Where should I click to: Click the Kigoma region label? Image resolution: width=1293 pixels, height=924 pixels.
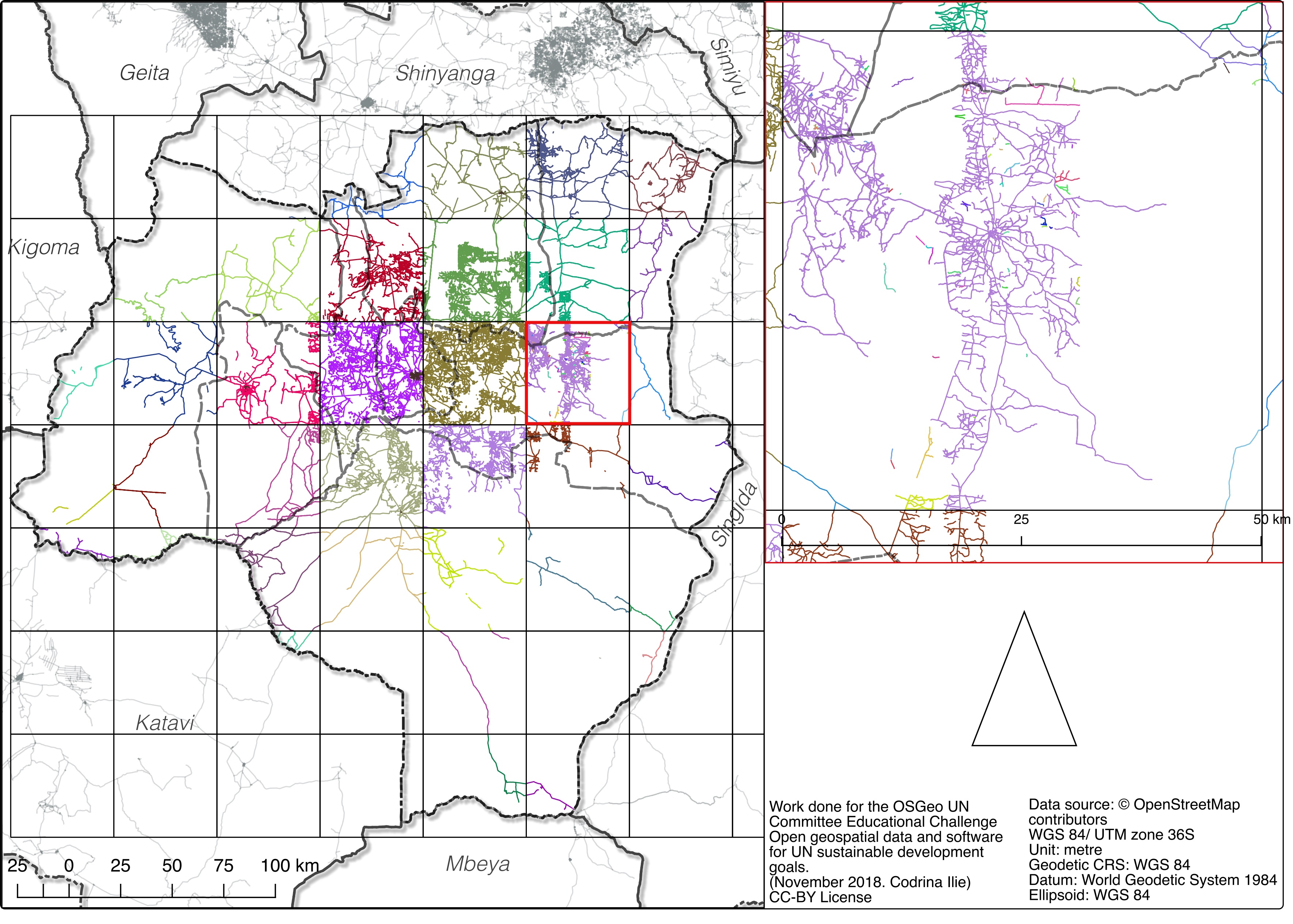tap(44, 247)
